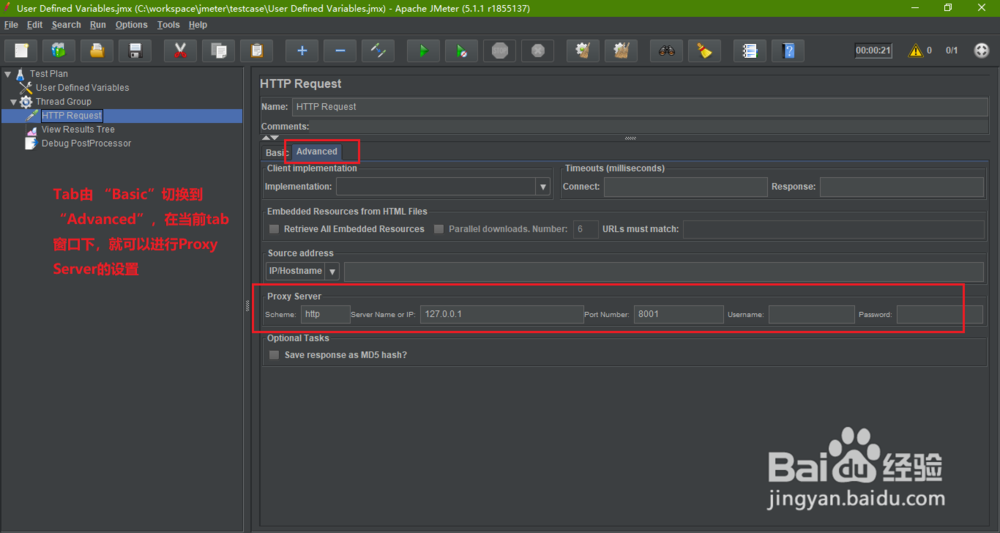
Task: Open the Run menu
Action: 98,25
